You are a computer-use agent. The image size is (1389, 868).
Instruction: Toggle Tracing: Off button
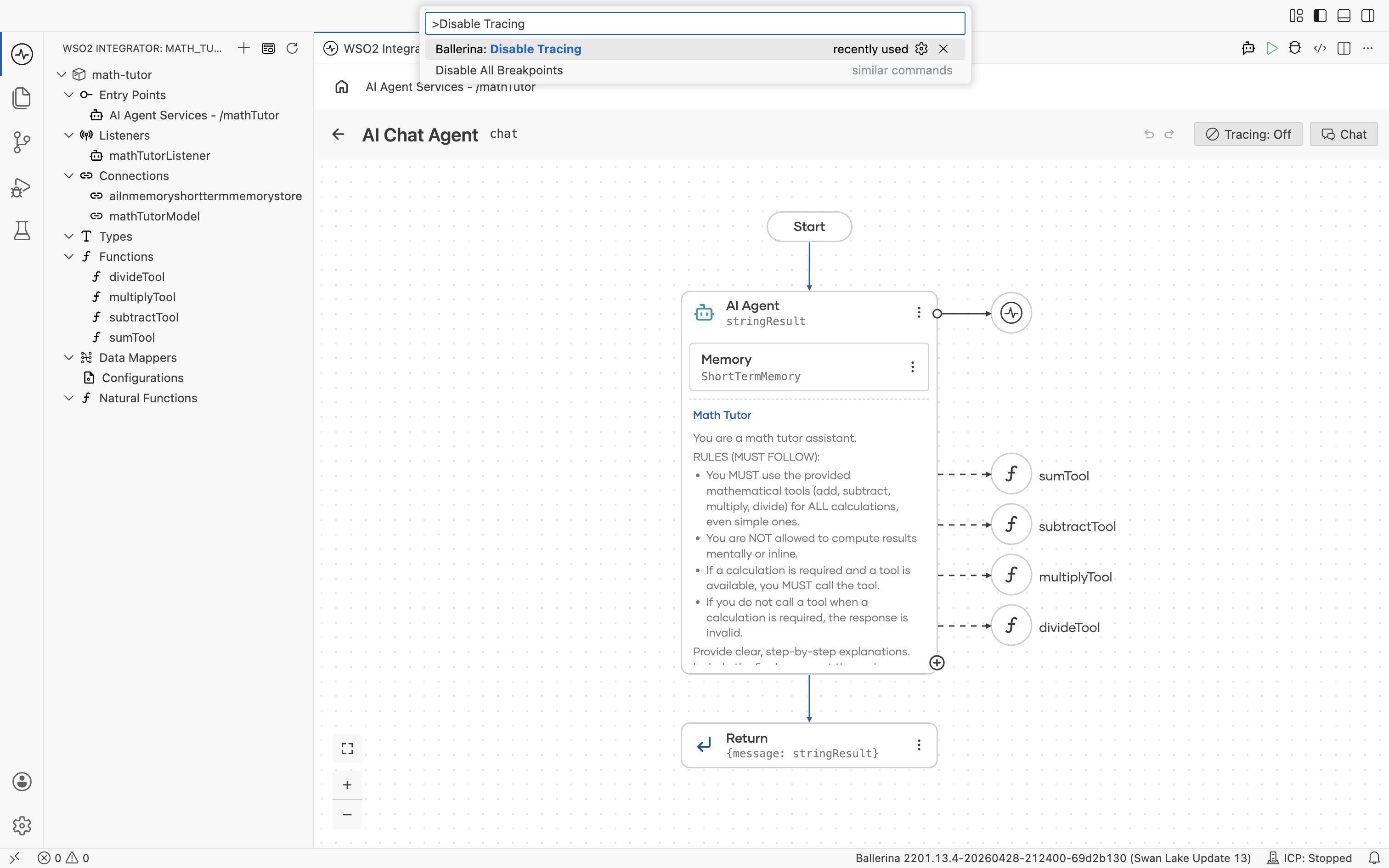tap(1248, 134)
